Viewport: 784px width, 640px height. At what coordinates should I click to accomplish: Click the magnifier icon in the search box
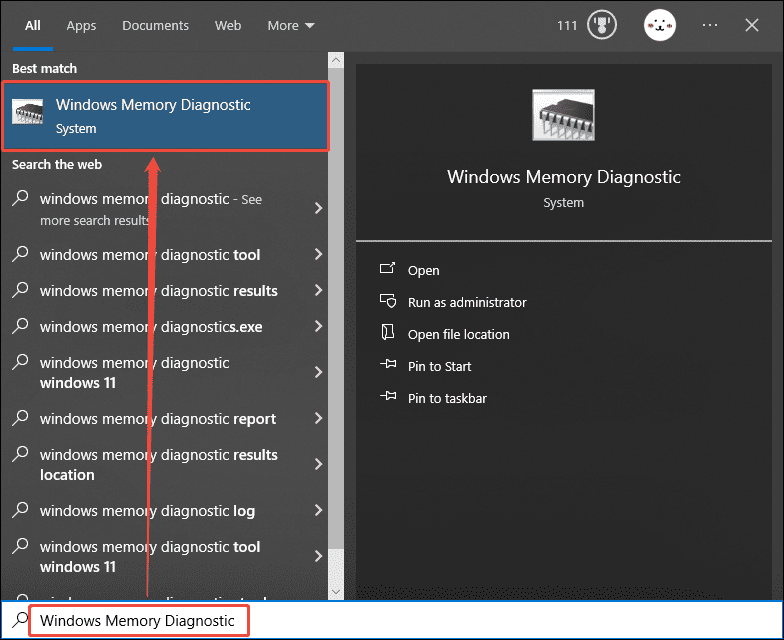pyautogui.click(x=20, y=620)
